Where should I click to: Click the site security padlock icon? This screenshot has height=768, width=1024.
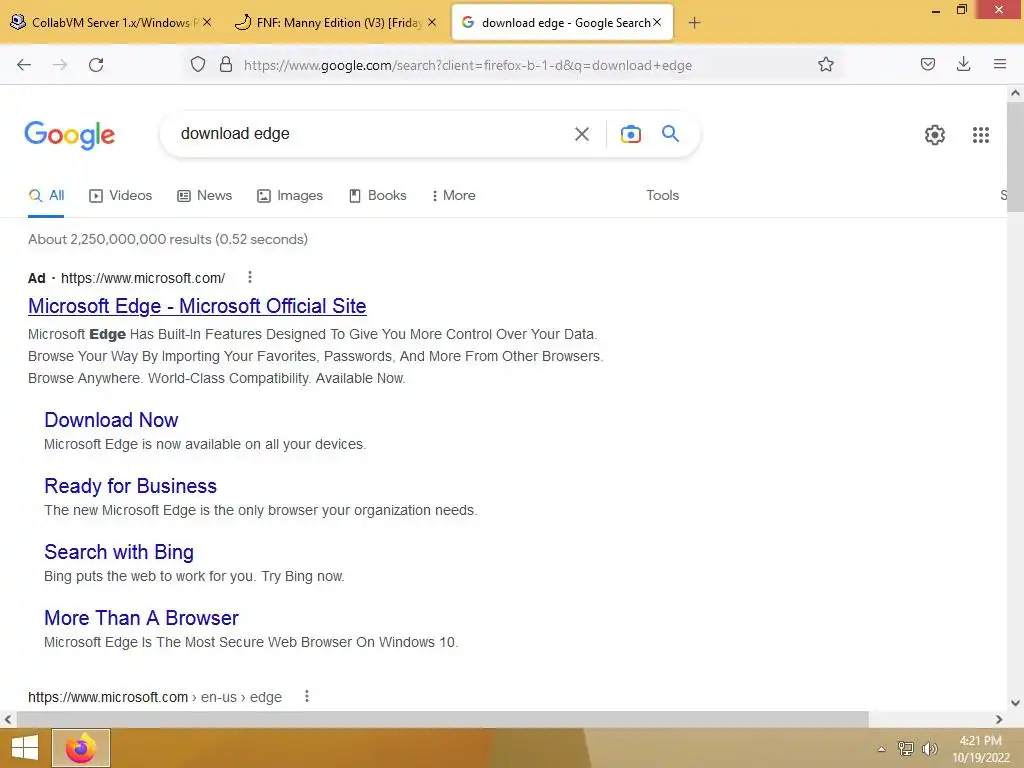pos(226,64)
